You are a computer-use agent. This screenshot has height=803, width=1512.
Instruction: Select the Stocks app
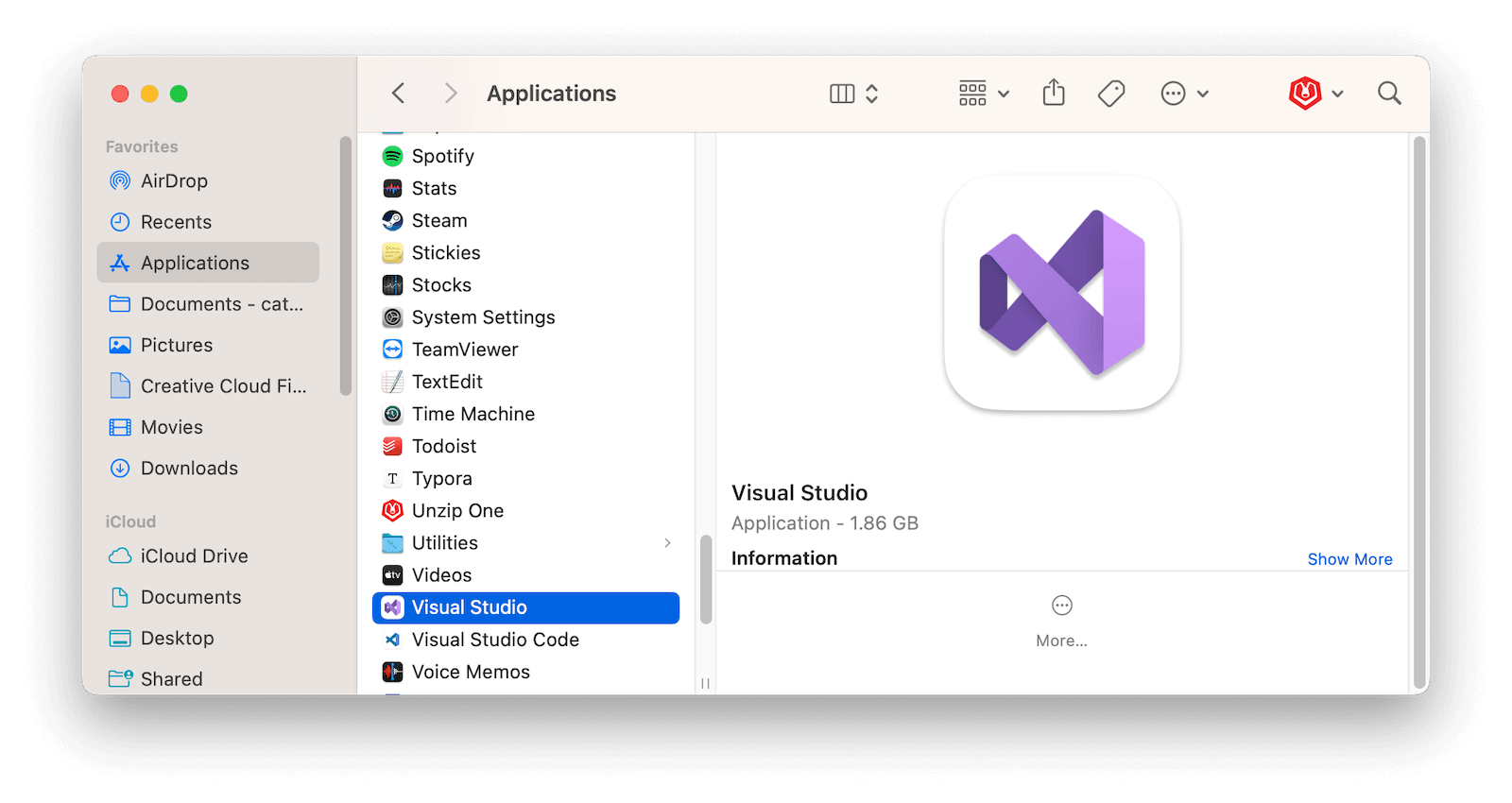[525, 284]
